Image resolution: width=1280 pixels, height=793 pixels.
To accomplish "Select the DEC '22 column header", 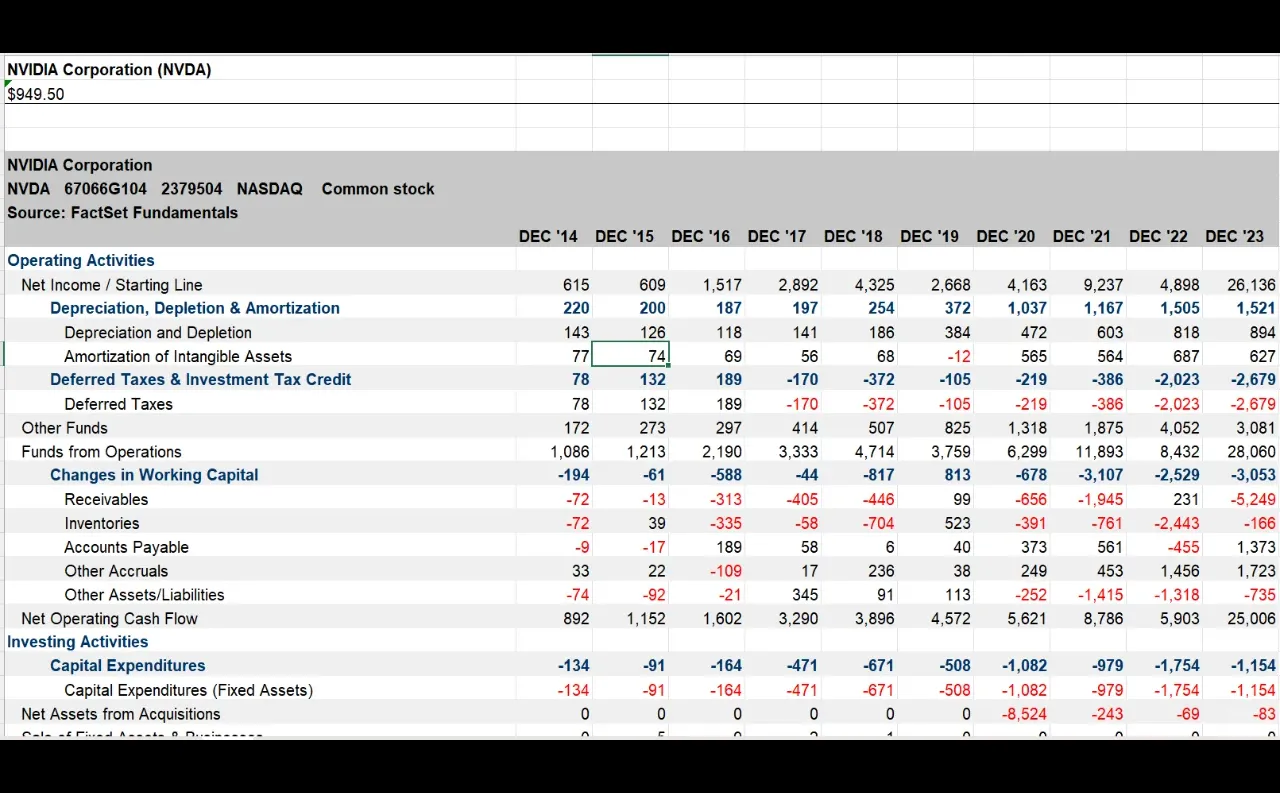I will click(x=1158, y=236).
